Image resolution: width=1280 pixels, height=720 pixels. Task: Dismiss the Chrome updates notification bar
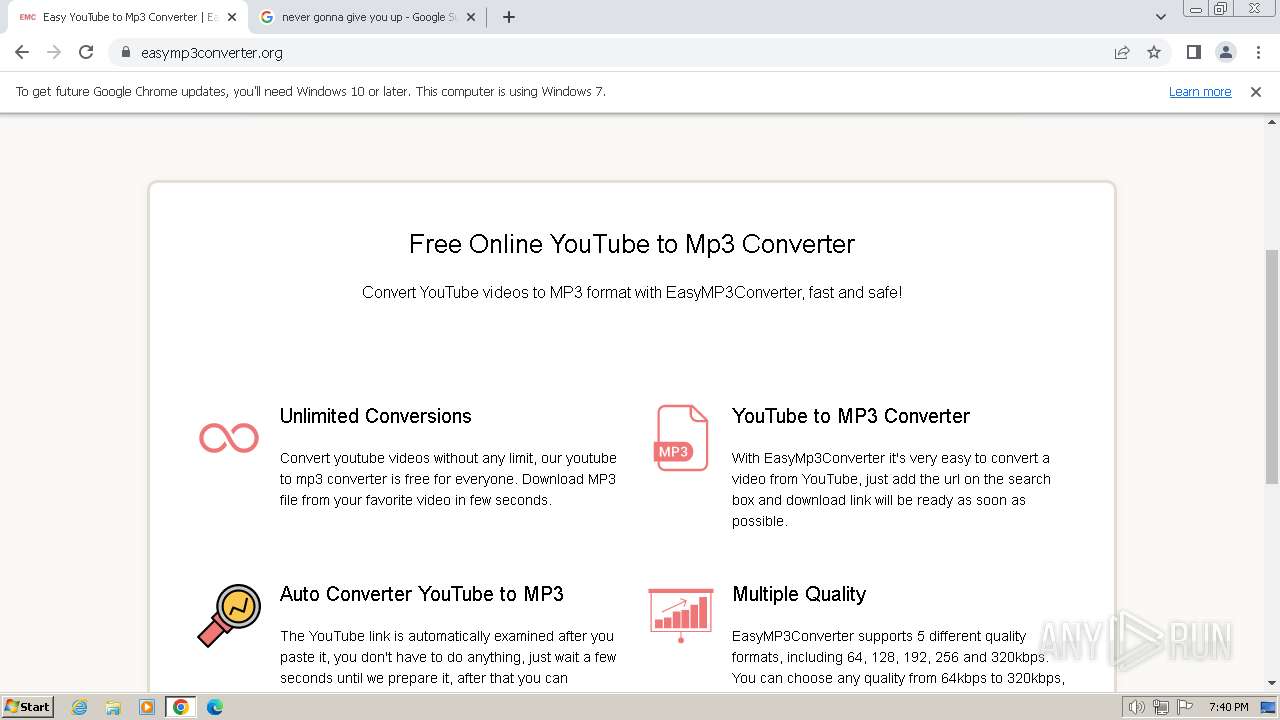pos(1256,91)
